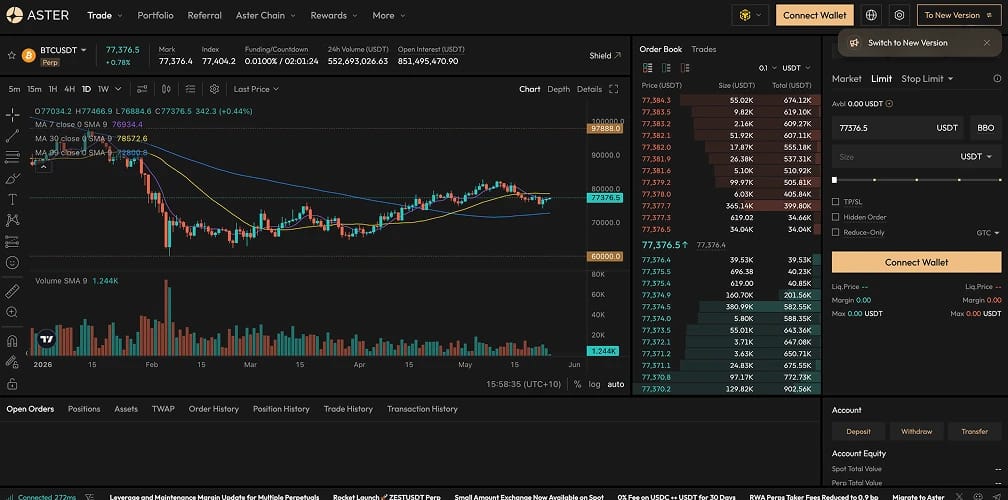Image resolution: width=1008 pixels, height=500 pixels.
Task: Click the Deposit button
Action: pyautogui.click(x=858, y=431)
